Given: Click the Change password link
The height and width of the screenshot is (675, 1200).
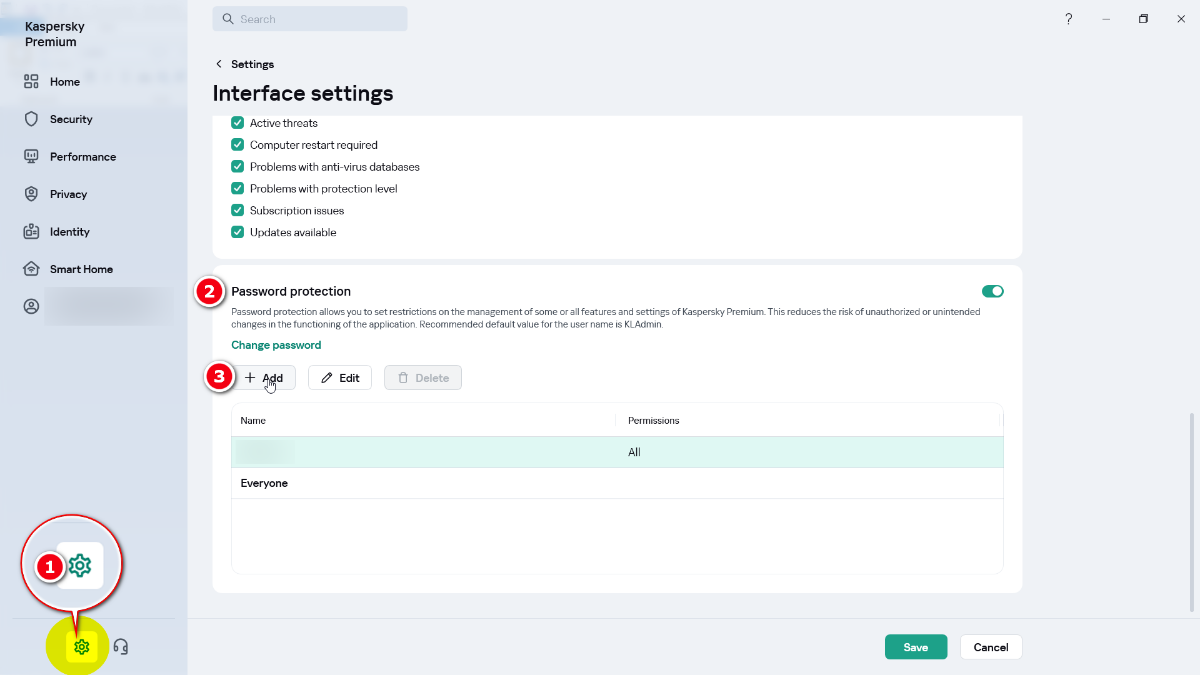Looking at the screenshot, I should pos(276,345).
